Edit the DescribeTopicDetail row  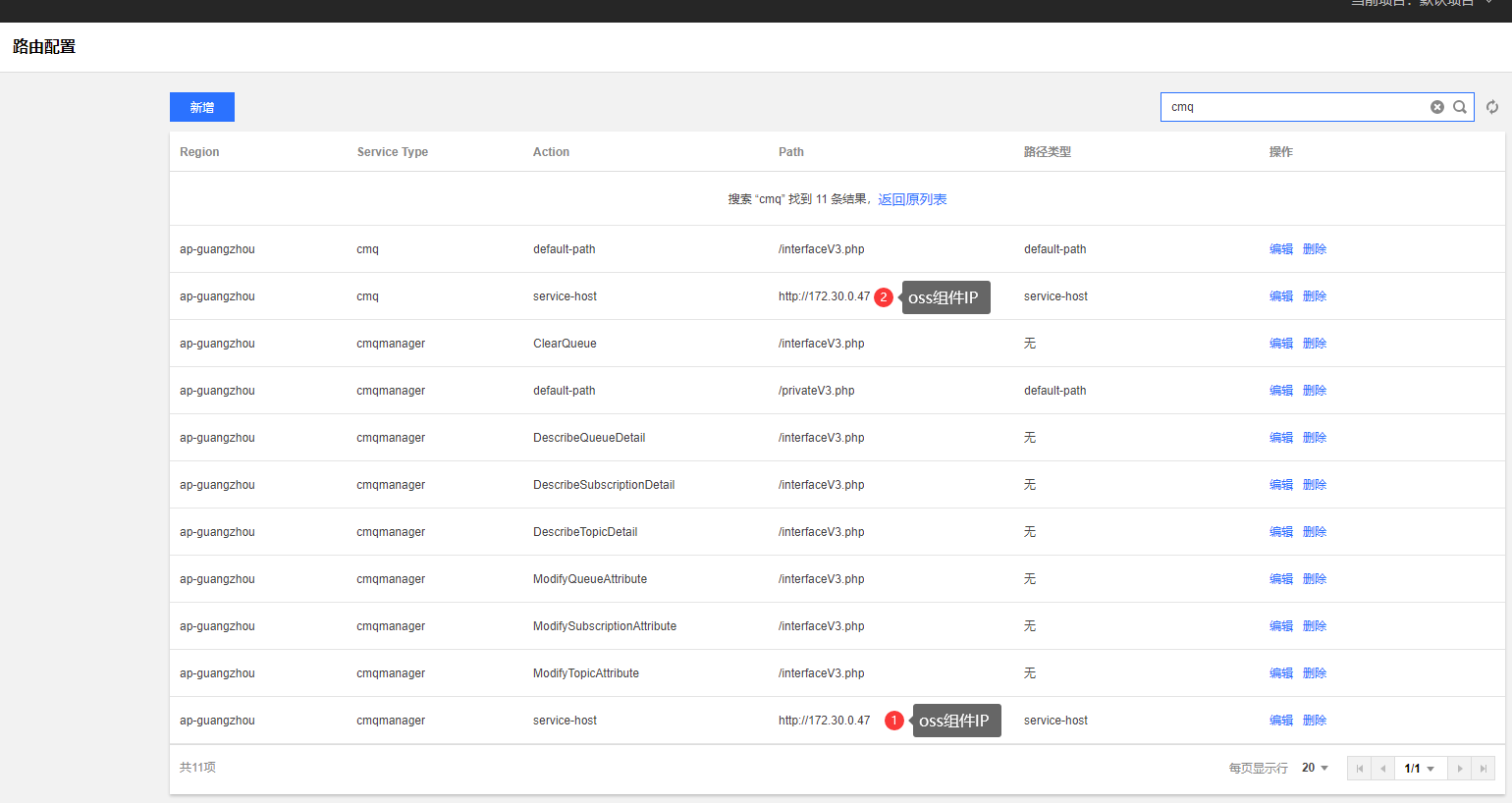tap(1281, 532)
